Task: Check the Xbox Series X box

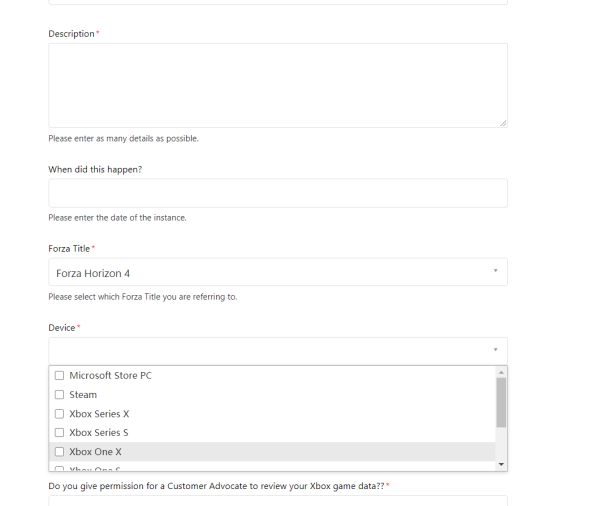Action: tap(60, 414)
